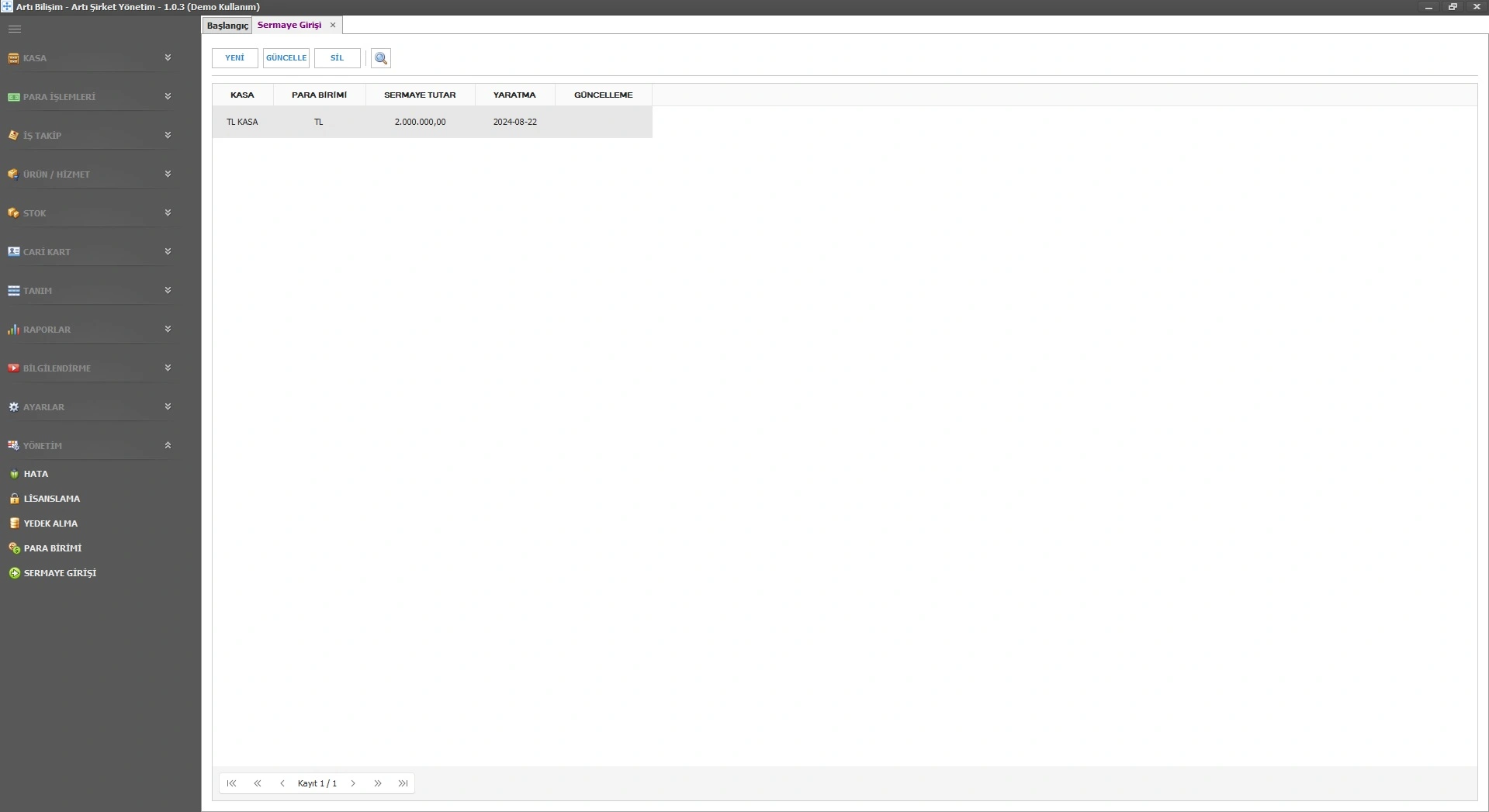The height and width of the screenshot is (812, 1489).
Task: Jump forward one page of records
Action: click(x=378, y=783)
